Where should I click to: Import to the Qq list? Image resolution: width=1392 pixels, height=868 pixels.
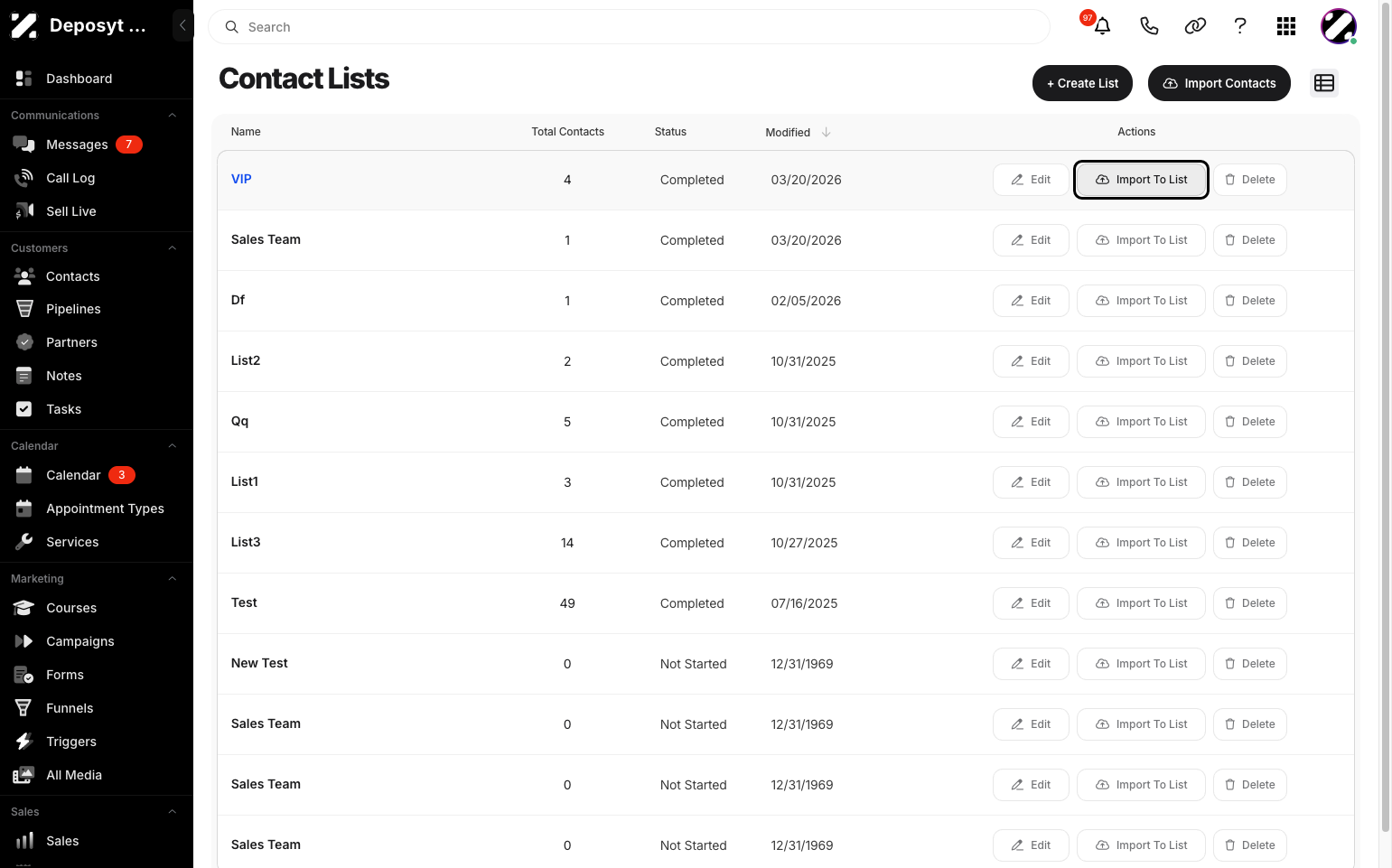point(1141,422)
